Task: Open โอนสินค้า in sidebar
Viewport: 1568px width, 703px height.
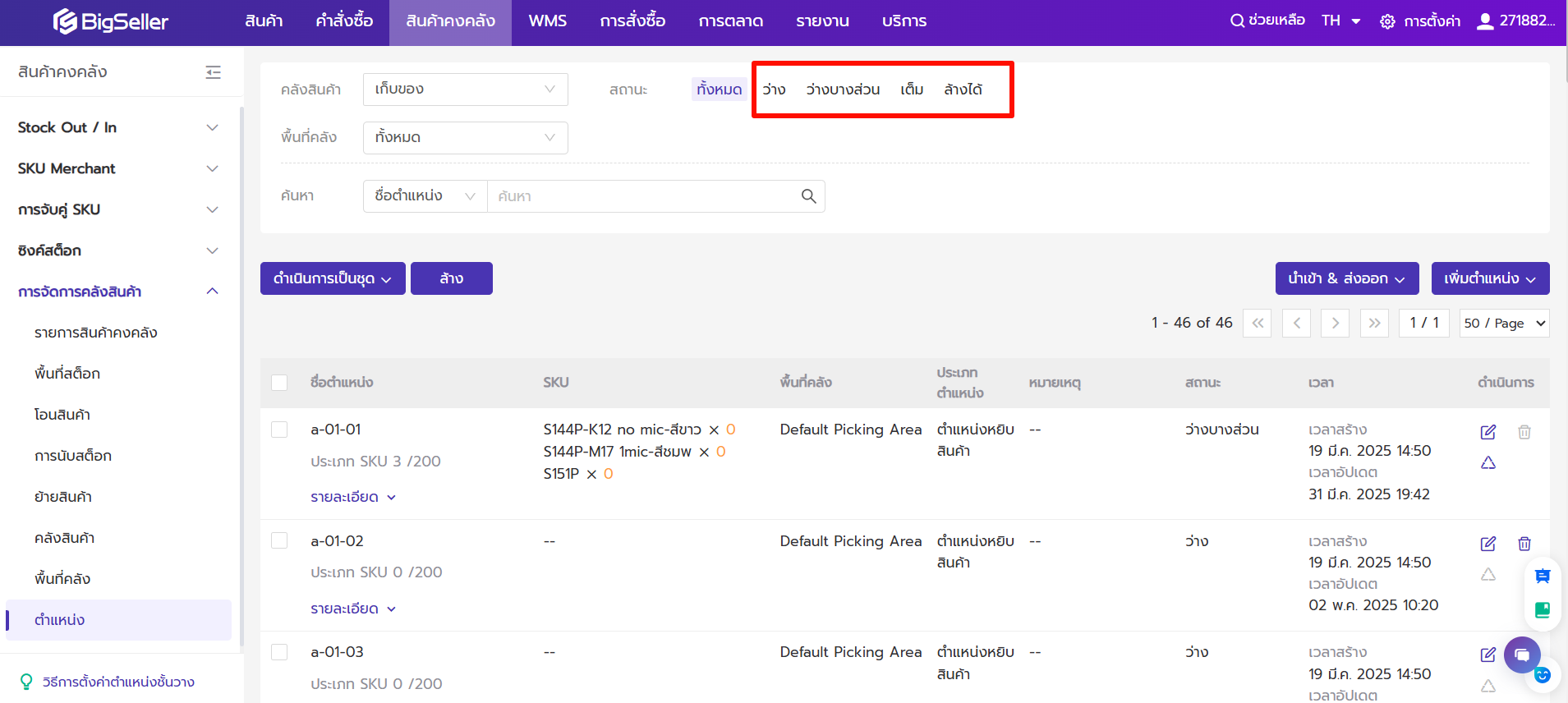Action: click(62, 415)
